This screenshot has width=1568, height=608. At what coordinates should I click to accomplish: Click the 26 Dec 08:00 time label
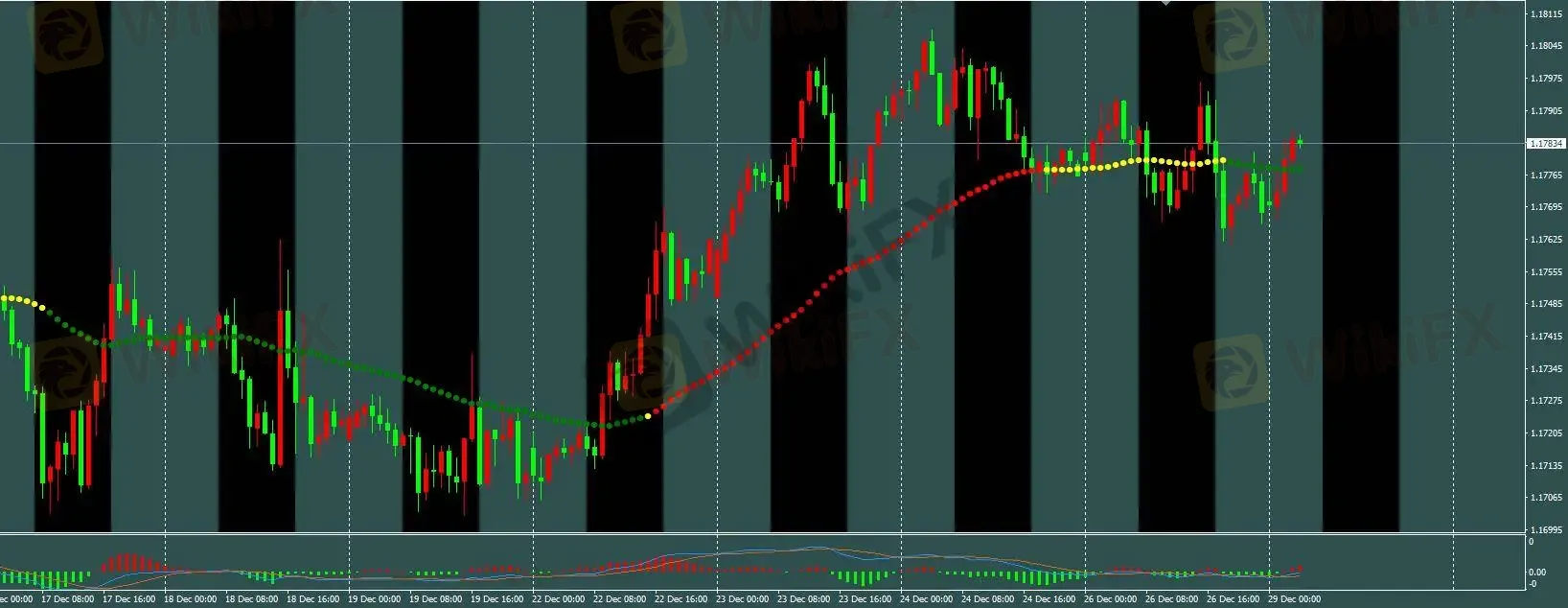point(1171,599)
